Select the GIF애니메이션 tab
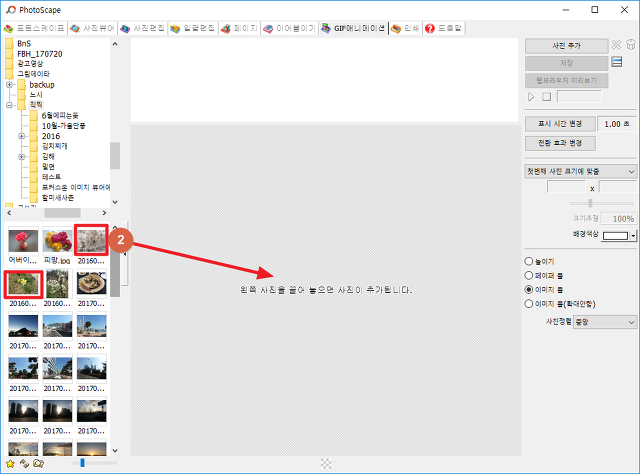Image resolution: width=640 pixels, height=474 pixels. (x=353, y=28)
